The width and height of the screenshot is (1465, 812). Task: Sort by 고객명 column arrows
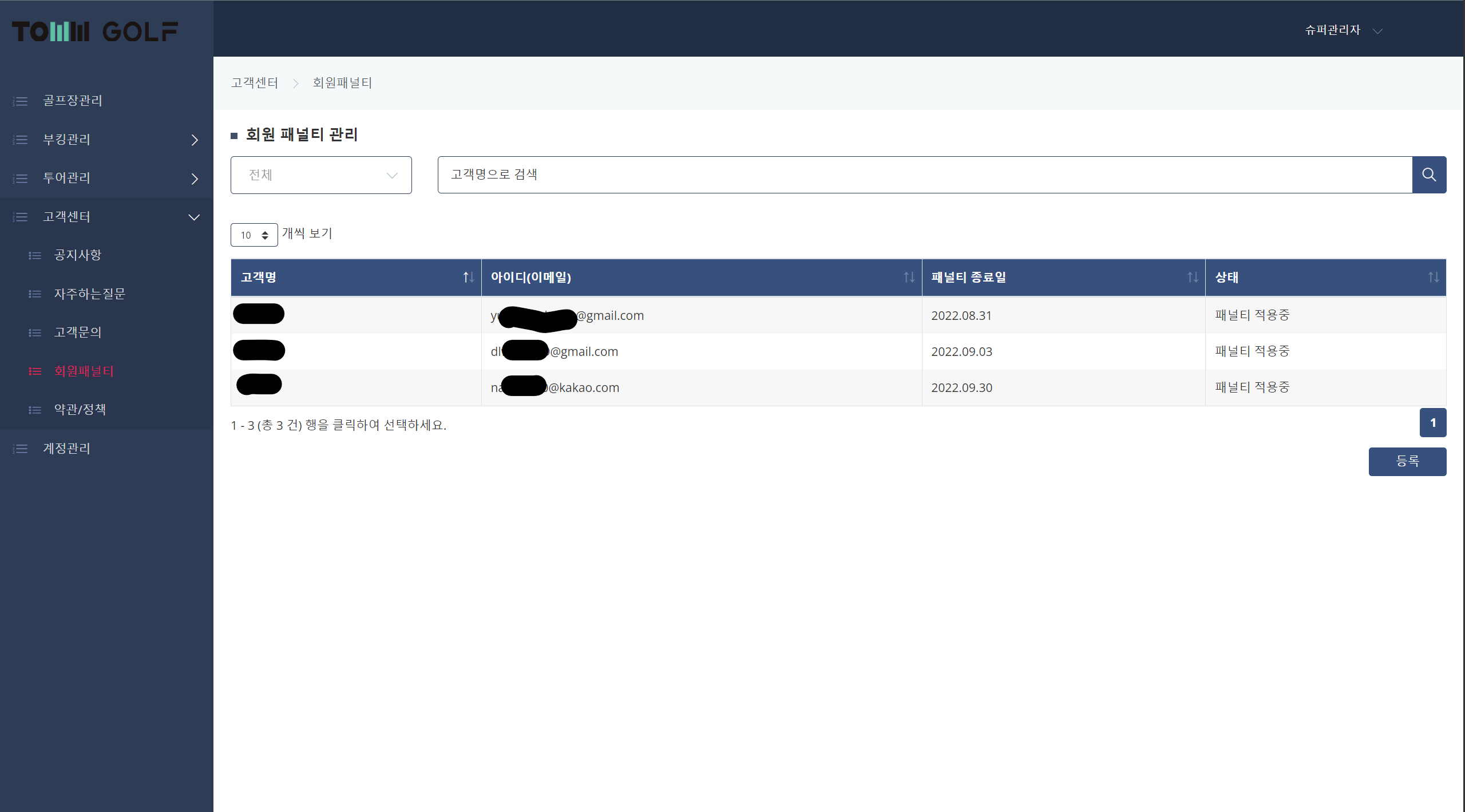click(468, 278)
